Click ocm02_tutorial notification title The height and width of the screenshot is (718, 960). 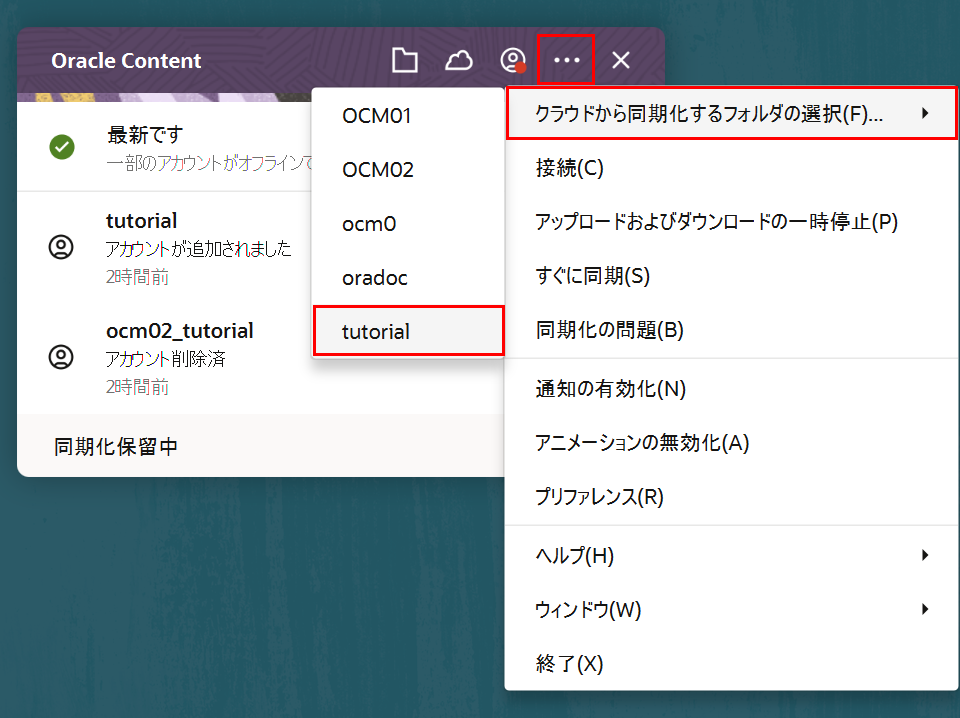tap(179, 331)
